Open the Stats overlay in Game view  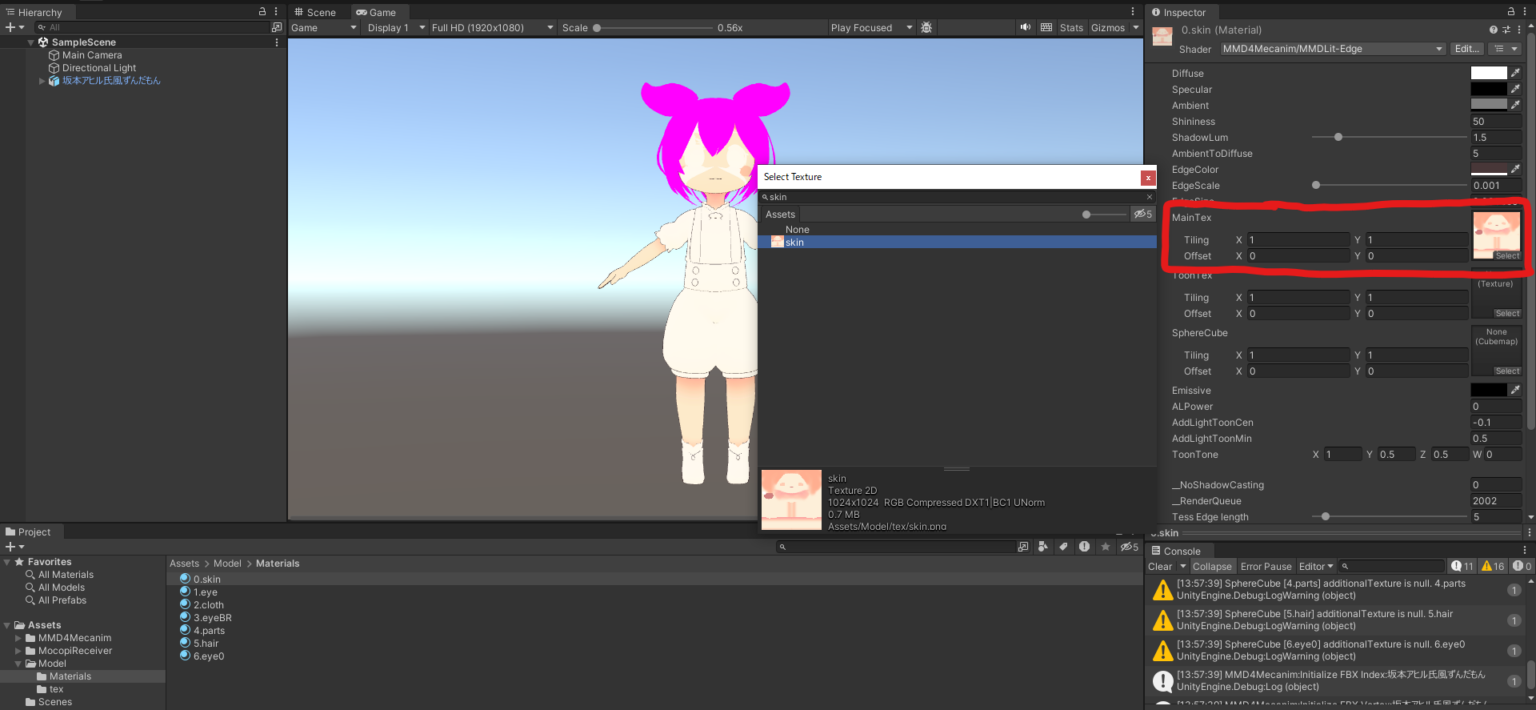click(1071, 27)
